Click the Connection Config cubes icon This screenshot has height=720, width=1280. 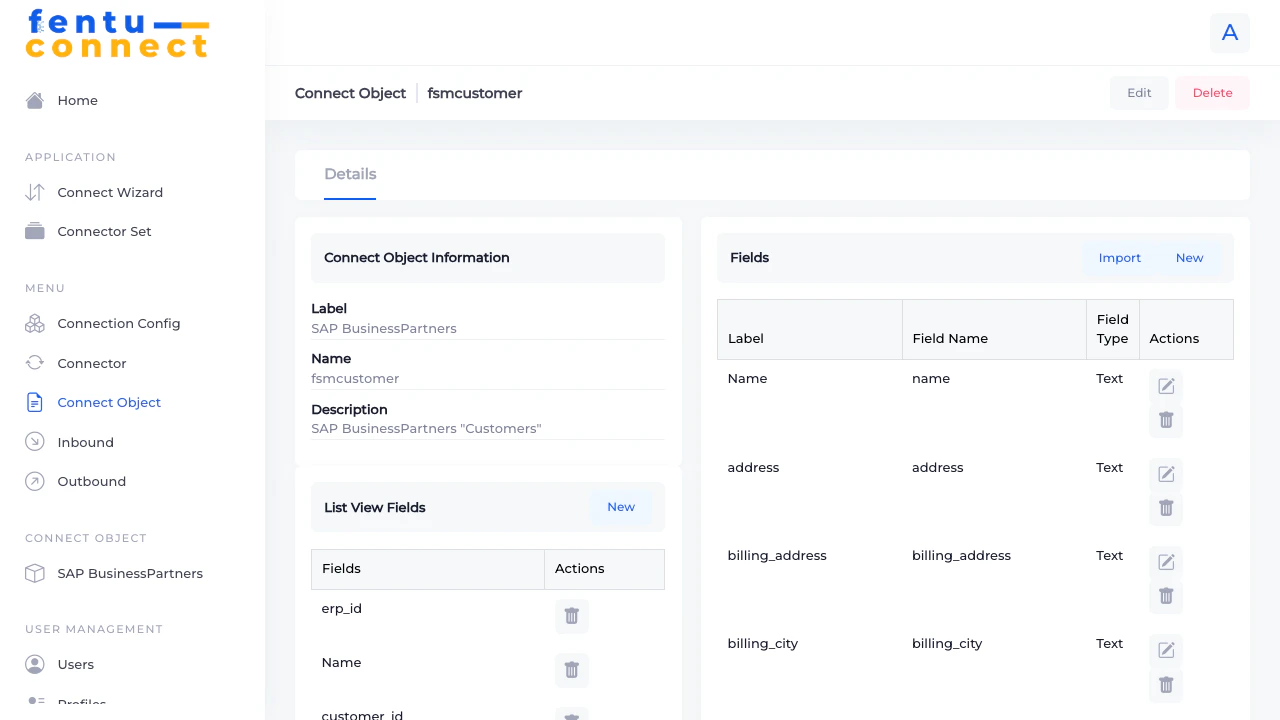click(x=35, y=323)
